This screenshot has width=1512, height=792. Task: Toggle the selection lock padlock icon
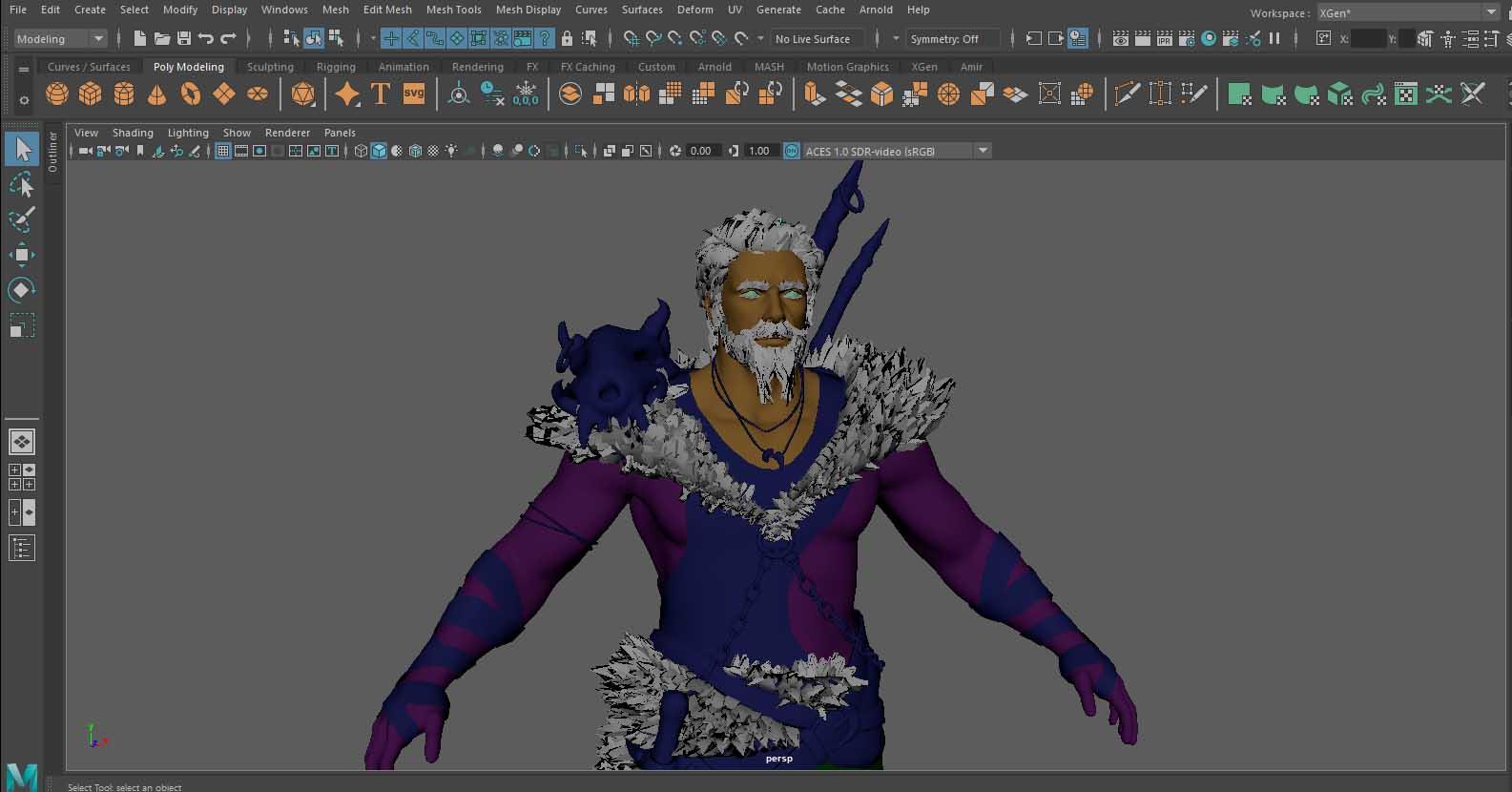pyautogui.click(x=567, y=38)
